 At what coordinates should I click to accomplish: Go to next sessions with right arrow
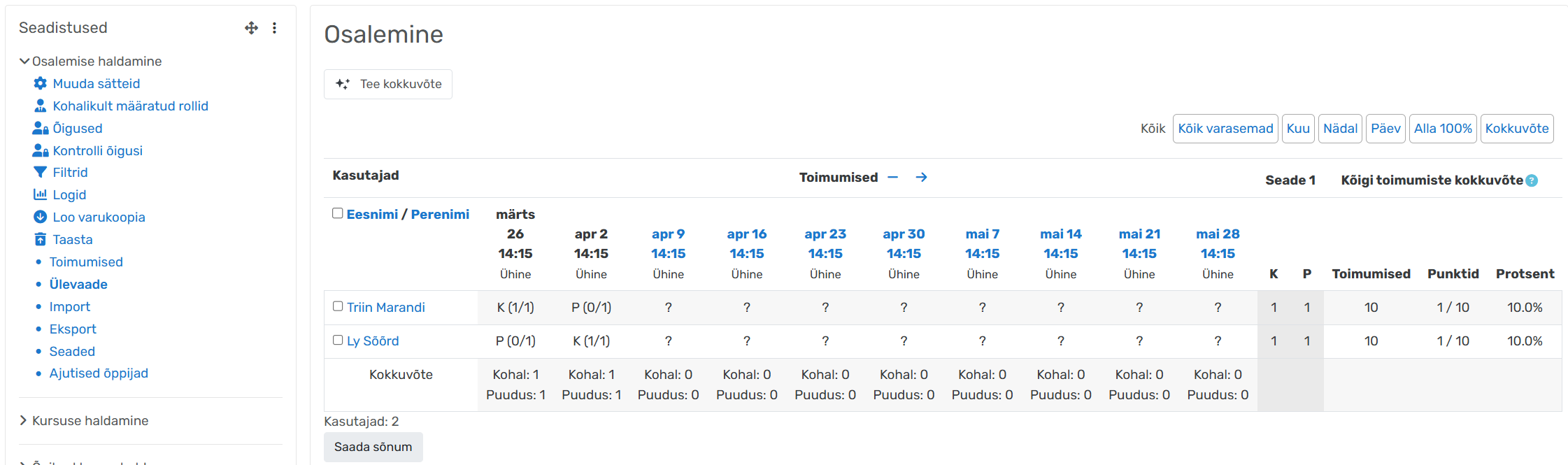tap(922, 178)
